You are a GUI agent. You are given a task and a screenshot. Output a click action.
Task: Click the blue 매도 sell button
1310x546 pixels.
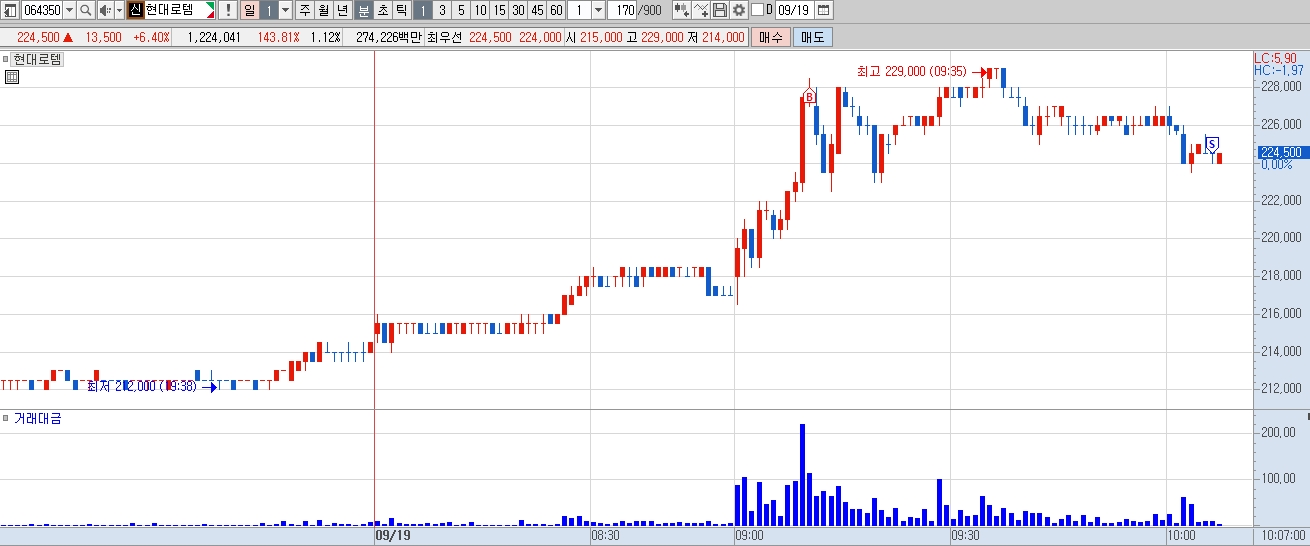tap(812, 37)
